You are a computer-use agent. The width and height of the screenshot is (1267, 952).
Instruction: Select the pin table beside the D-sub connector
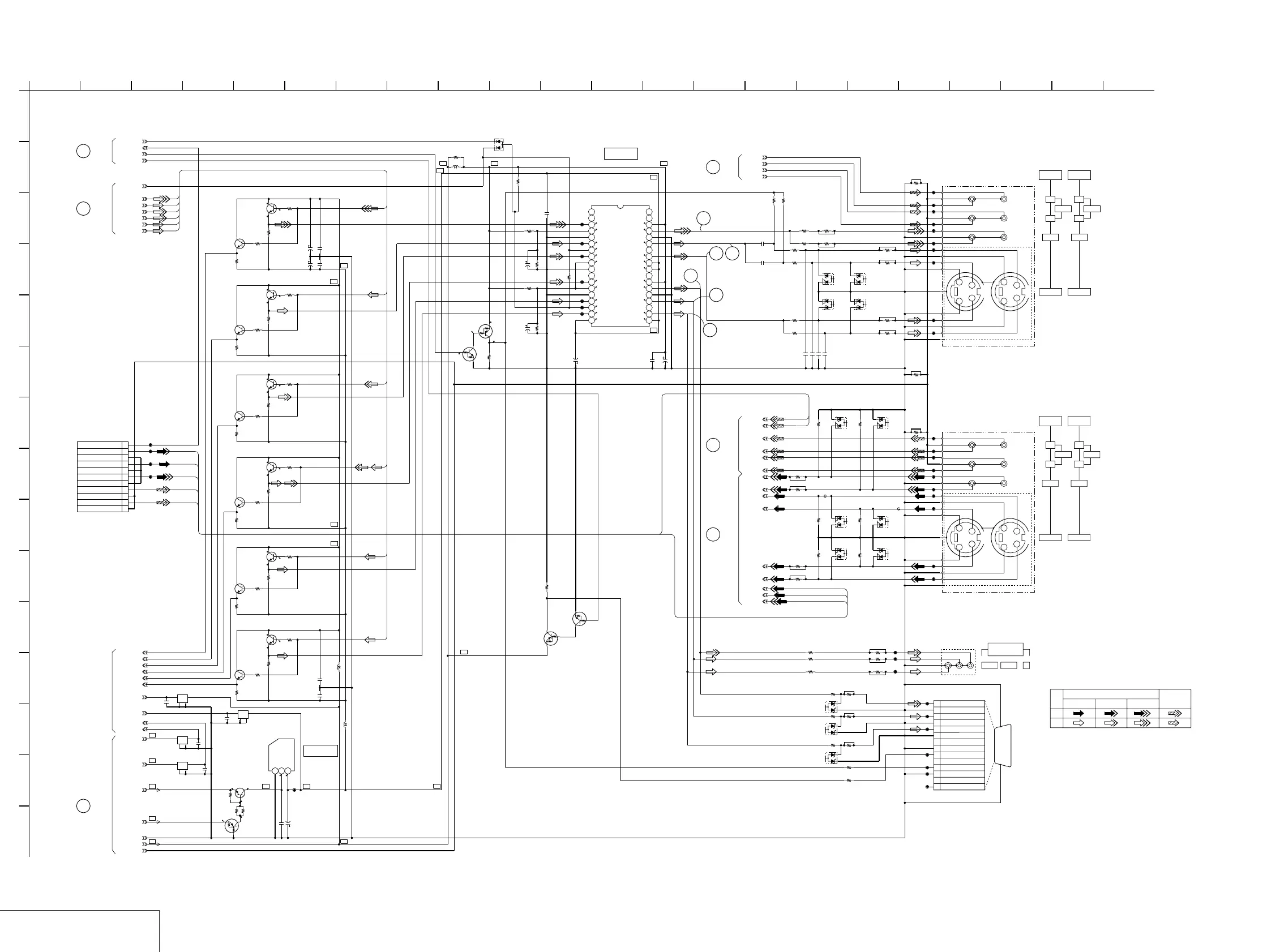pyautogui.click(x=959, y=745)
